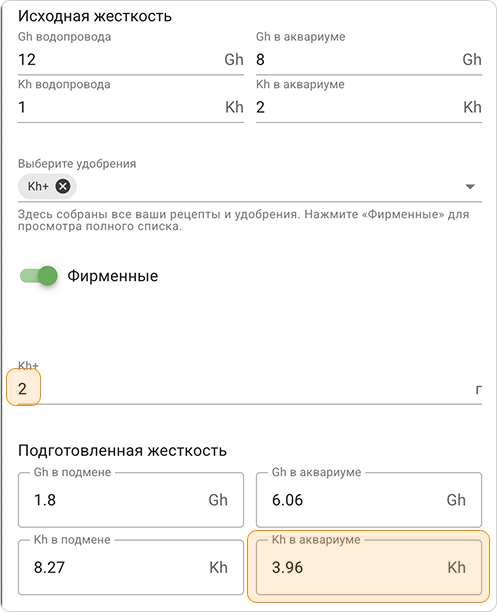Select the Gh в подмене result box
Screen dimensions: 497x612
[x=131, y=500]
